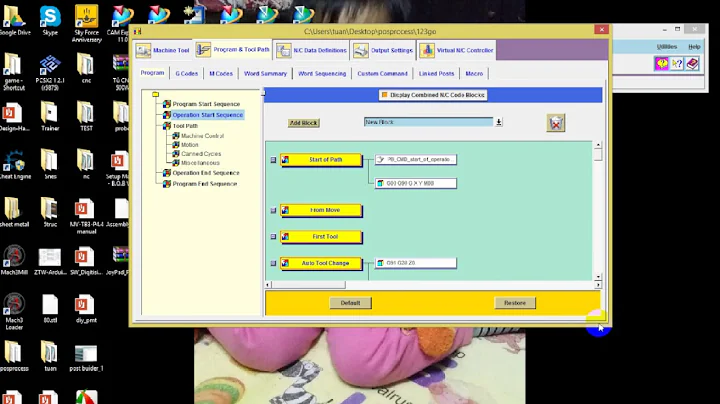The width and height of the screenshot is (720, 404).
Task: Select the PB_CMD_start_of_operation block
Action: (x=416, y=159)
